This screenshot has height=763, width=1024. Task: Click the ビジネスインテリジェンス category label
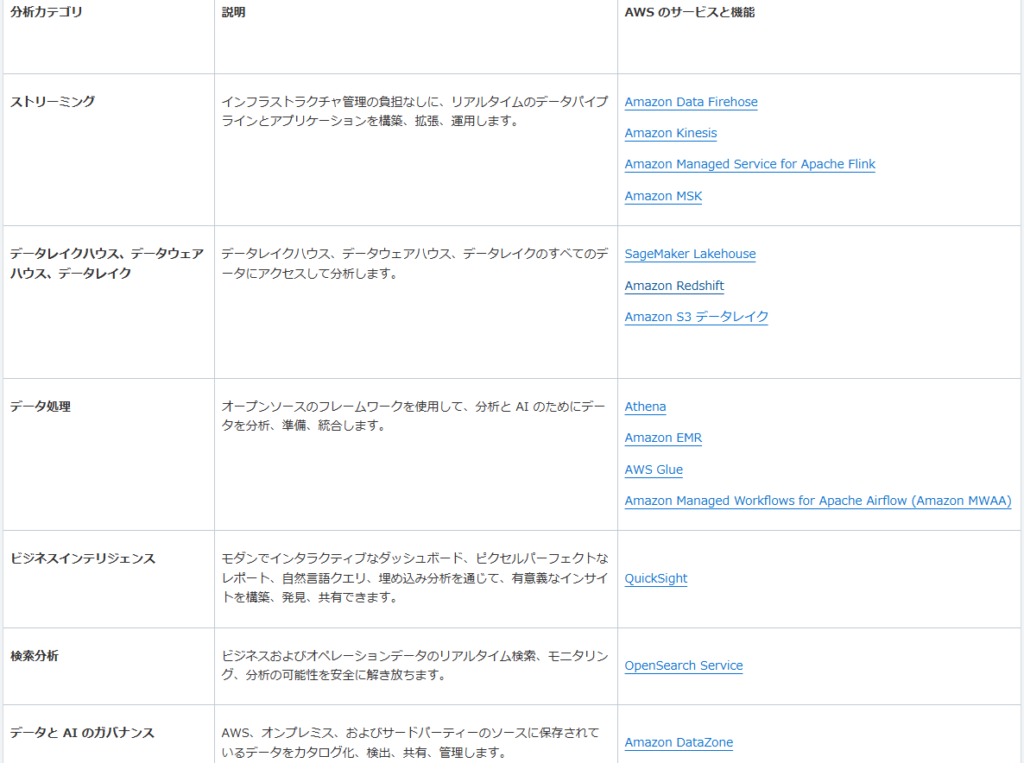(x=83, y=559)
